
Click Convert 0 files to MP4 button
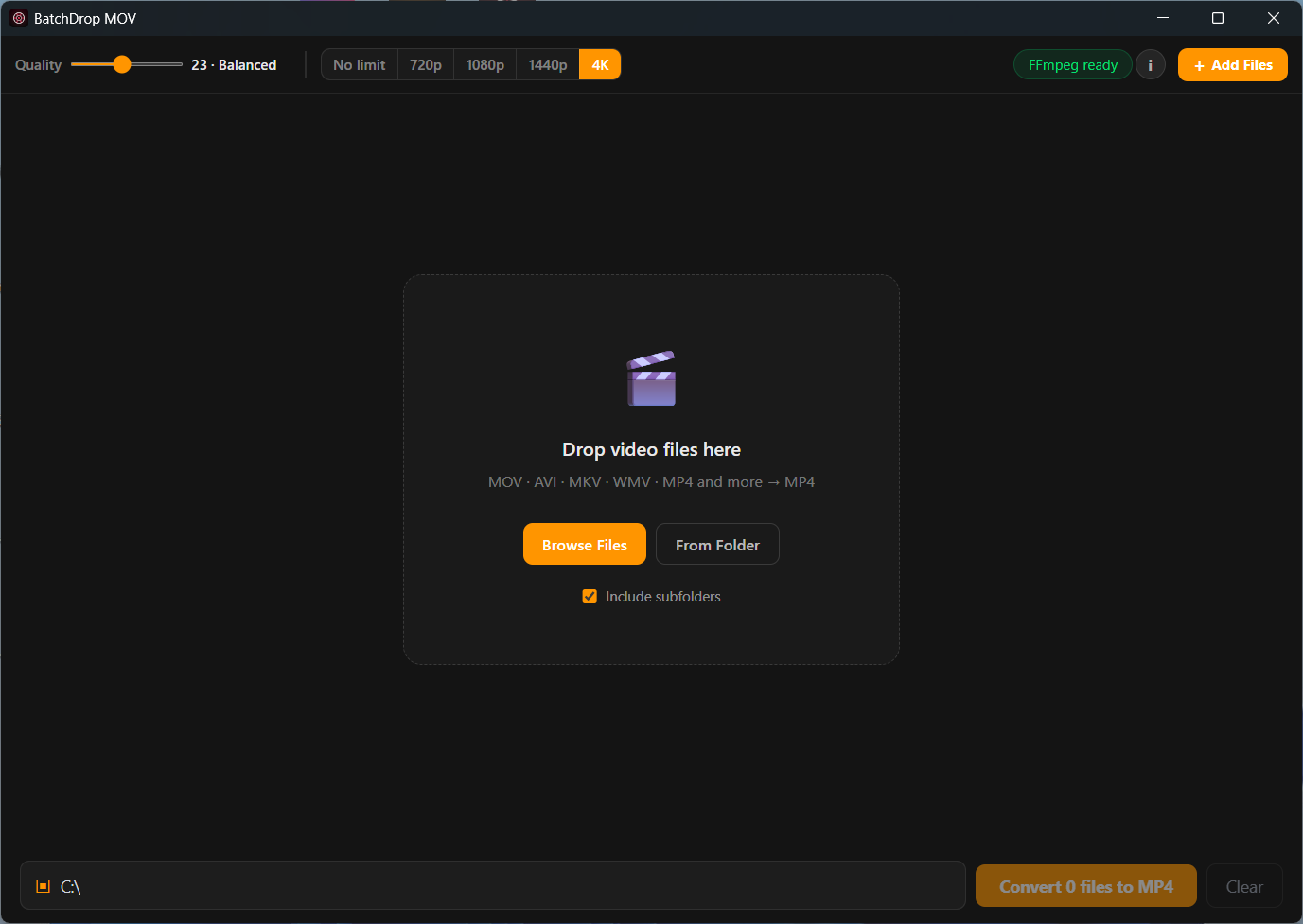1086,886
